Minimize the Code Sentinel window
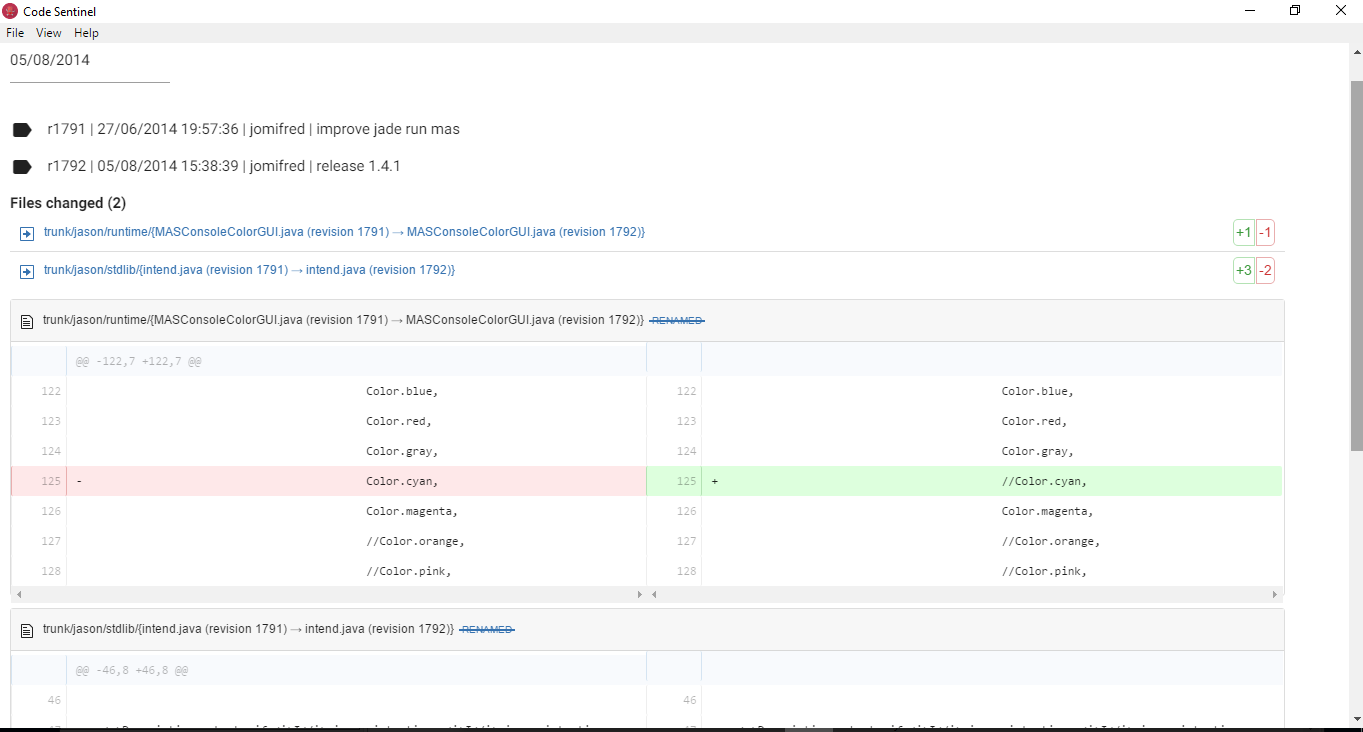The height and width of the screenshot is (732, 1363). click(x=1250, y=11)
